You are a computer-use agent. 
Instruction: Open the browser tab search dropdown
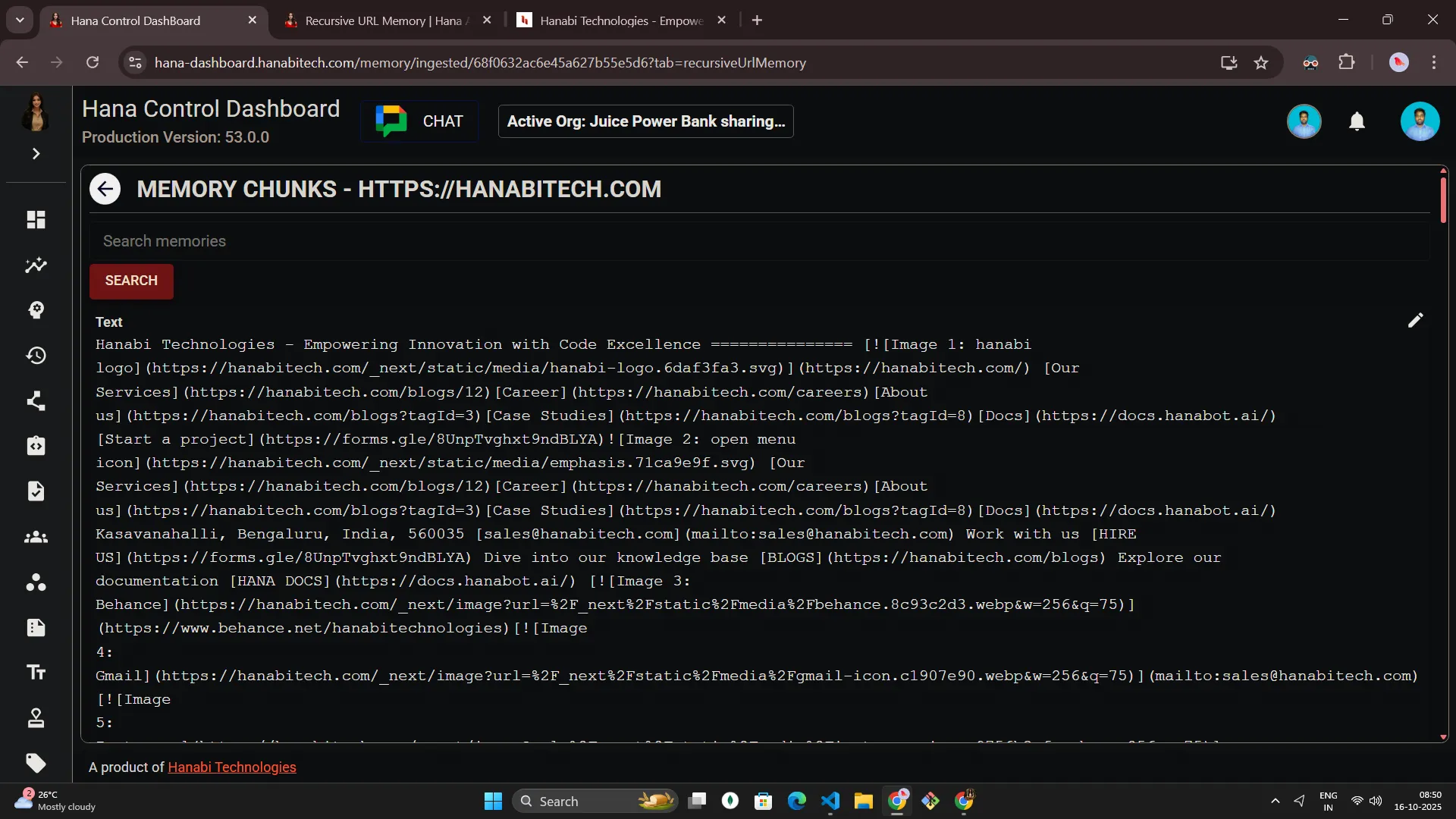tap(20, 20)
